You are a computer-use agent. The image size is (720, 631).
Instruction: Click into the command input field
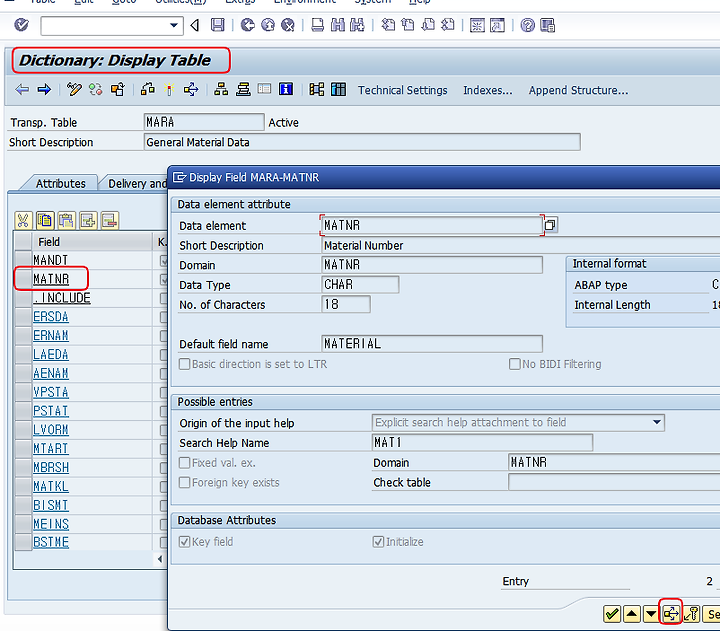pos(105,26)
